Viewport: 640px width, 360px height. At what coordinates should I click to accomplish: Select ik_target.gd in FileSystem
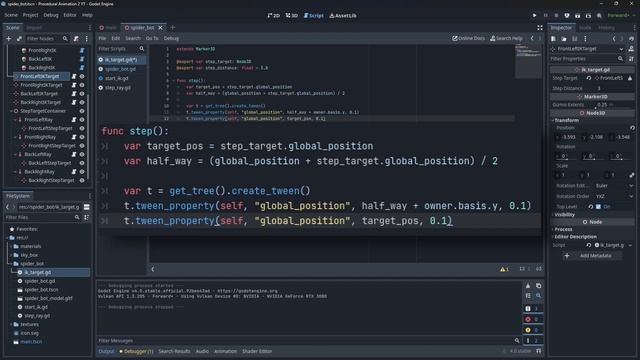(38, 272)
